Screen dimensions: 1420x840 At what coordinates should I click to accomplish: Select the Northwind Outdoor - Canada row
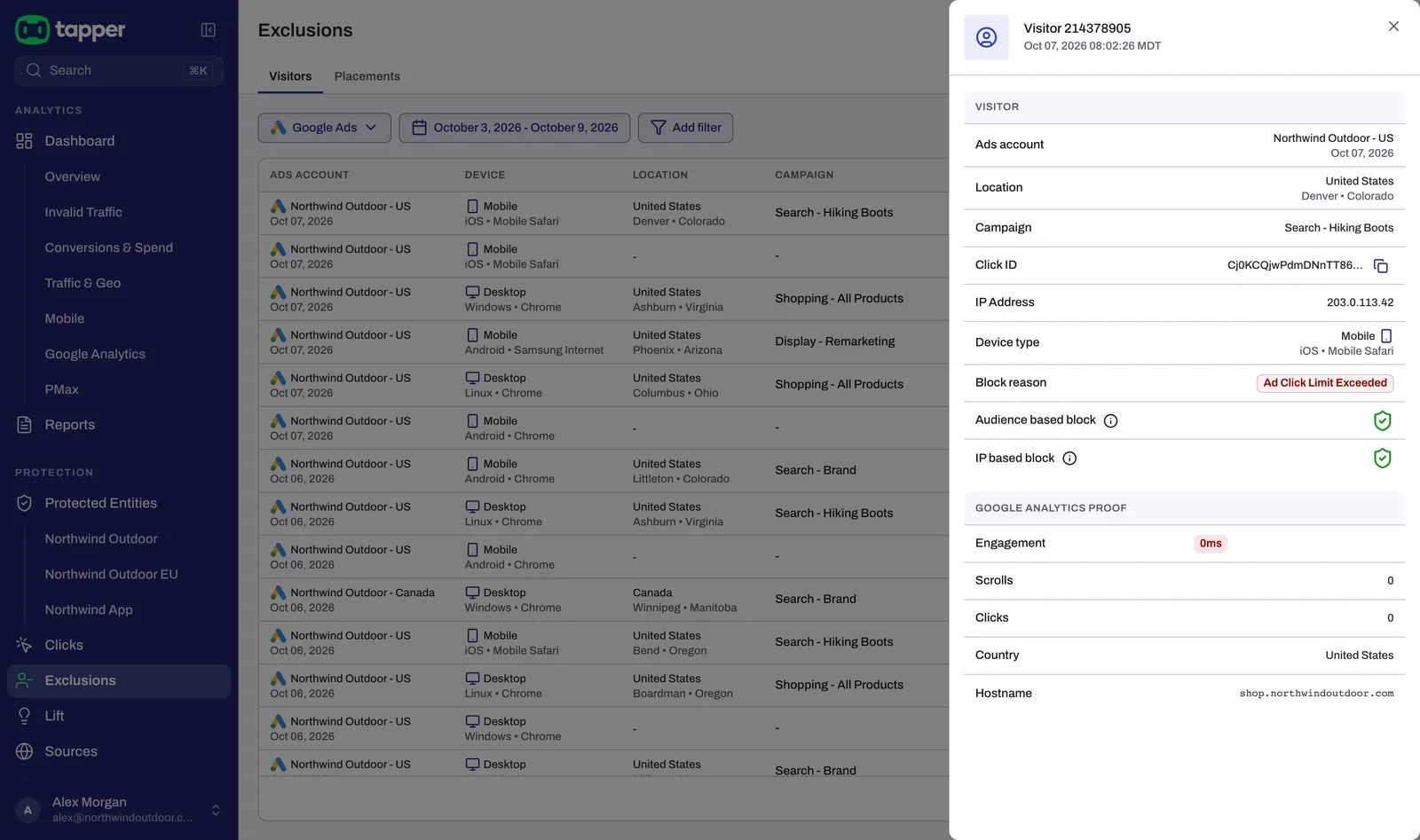tap(603, 600)
